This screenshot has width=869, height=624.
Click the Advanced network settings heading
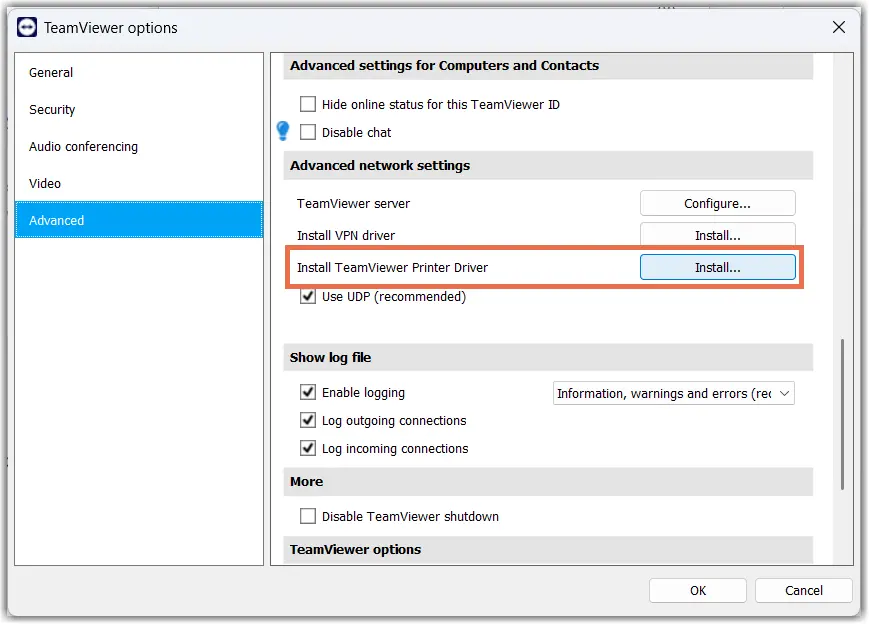pos(380,166)
